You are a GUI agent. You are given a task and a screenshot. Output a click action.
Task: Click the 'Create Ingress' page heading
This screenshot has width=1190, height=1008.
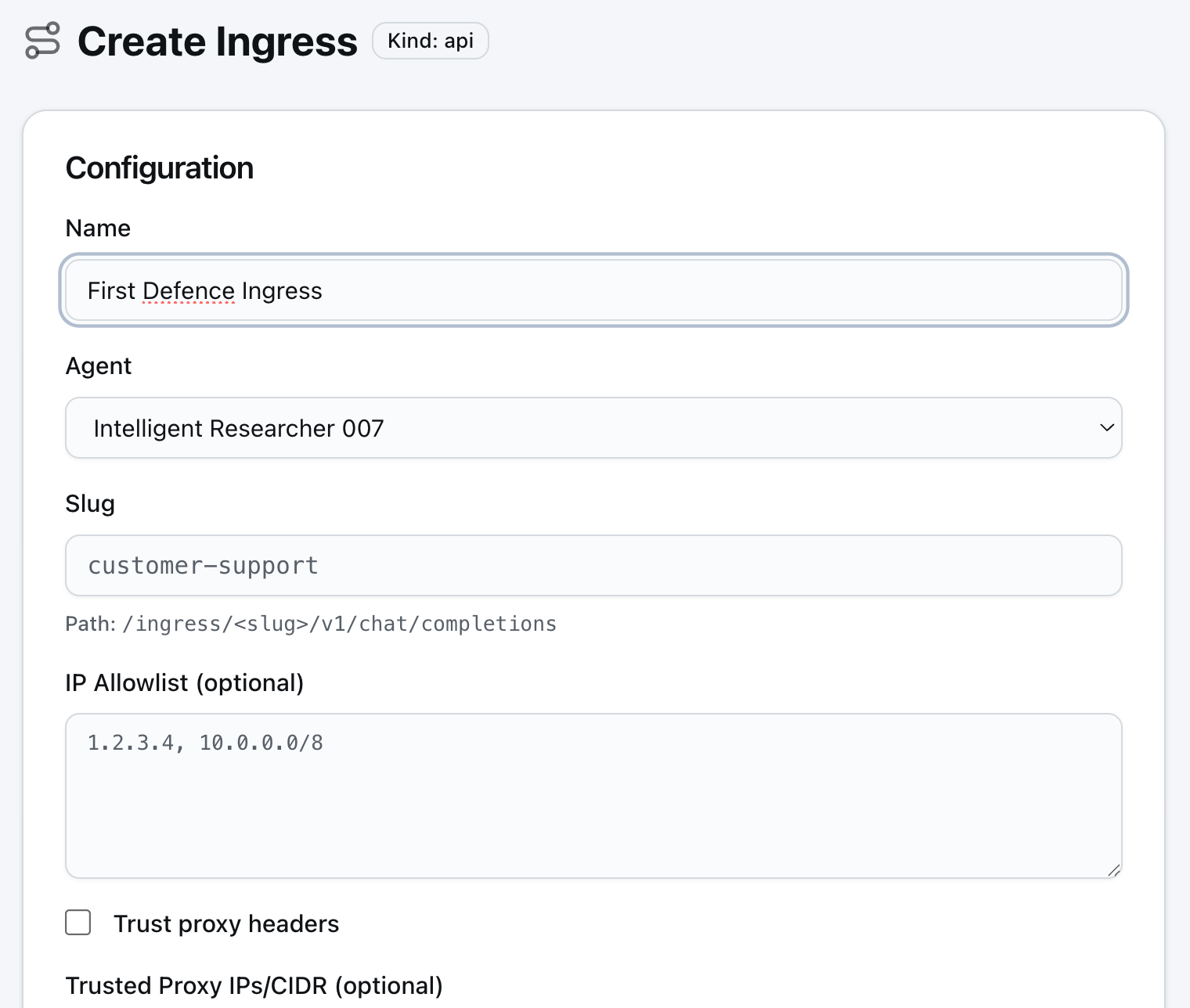point(218,41)
